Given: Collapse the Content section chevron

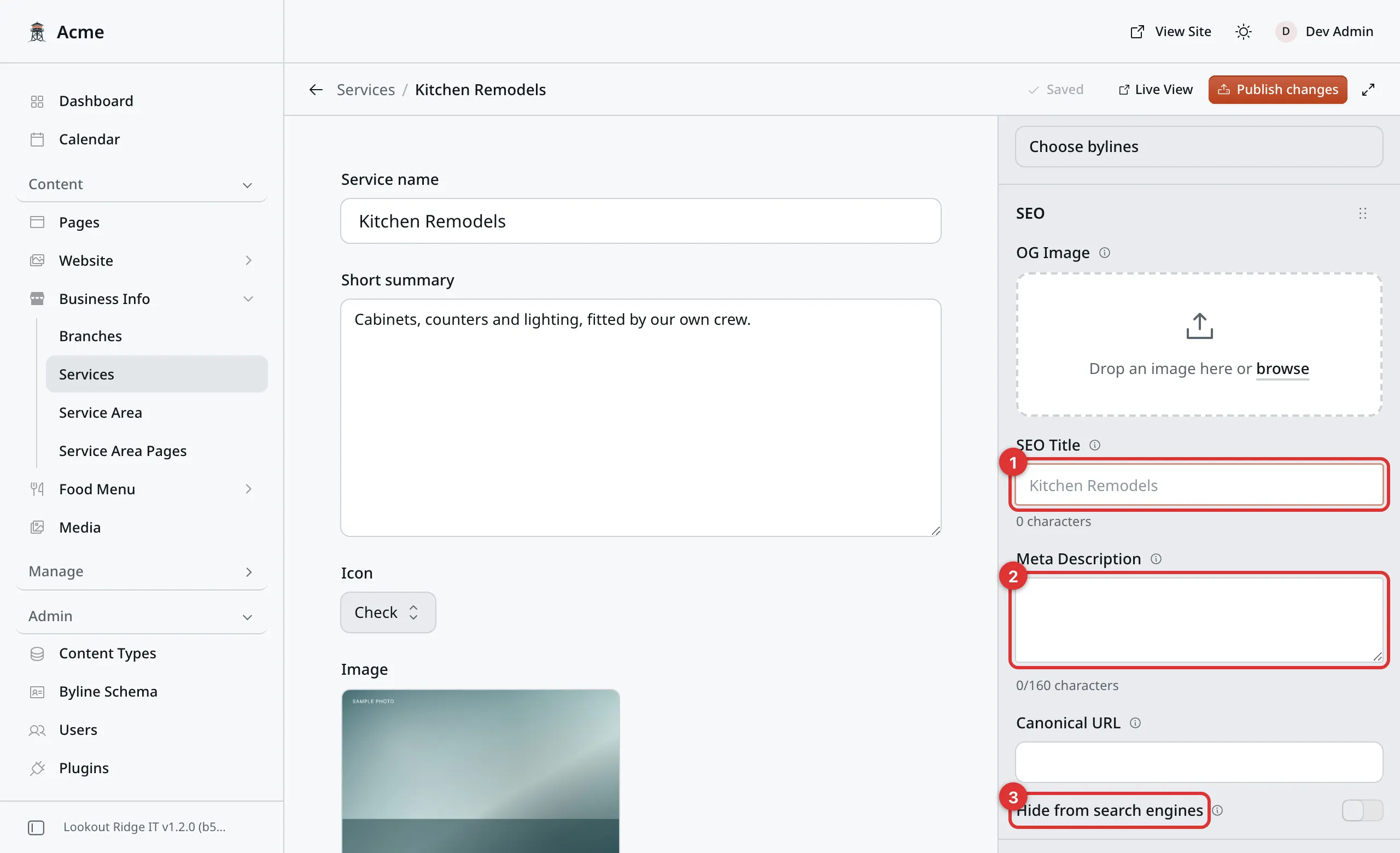Looking at the screenshot, I should pos(247,185).
